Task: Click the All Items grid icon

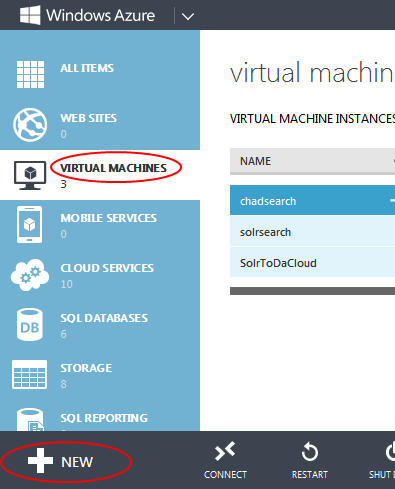Action: (30, 74)
